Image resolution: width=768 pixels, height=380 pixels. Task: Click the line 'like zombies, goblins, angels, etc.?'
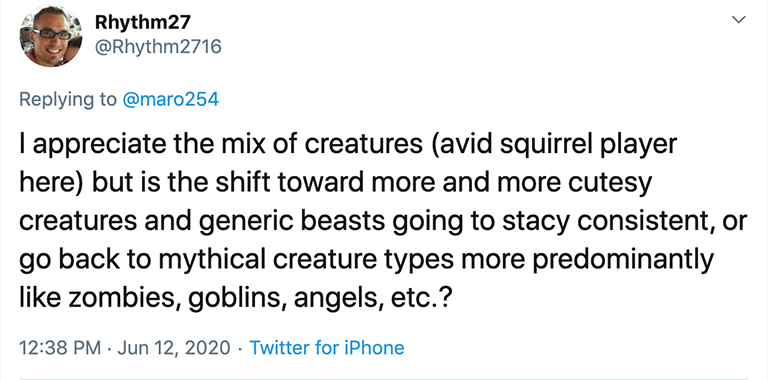tap(235, 298)
